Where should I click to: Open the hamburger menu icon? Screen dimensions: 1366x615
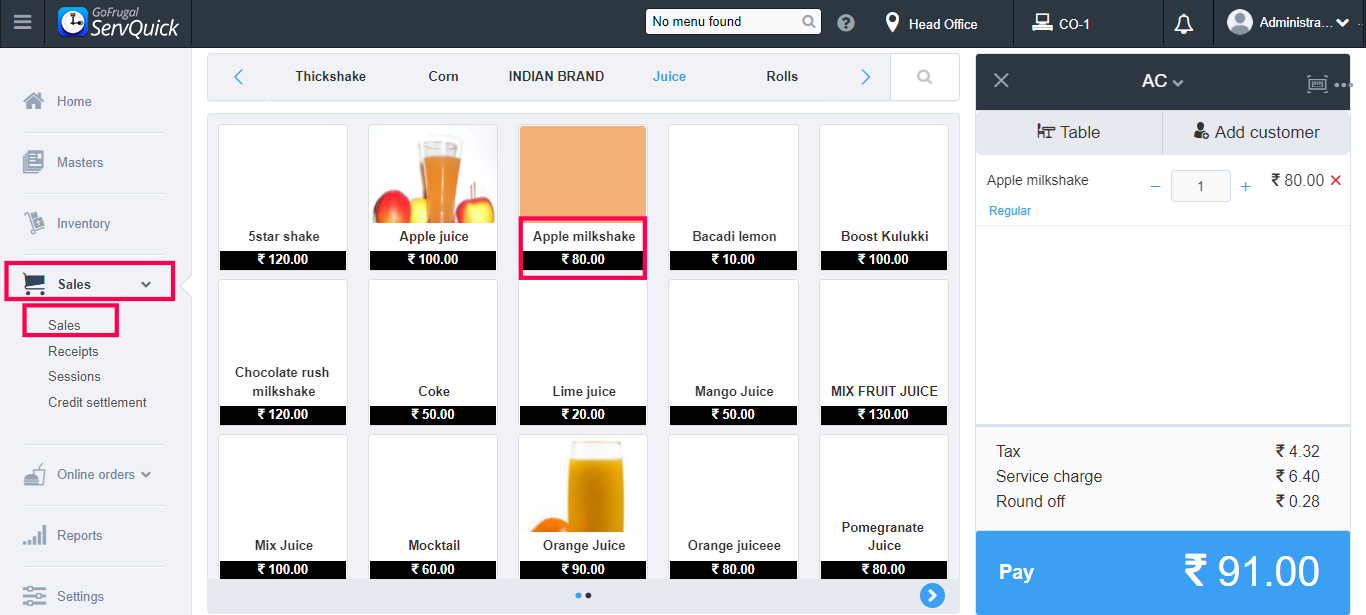pos(22,22)
